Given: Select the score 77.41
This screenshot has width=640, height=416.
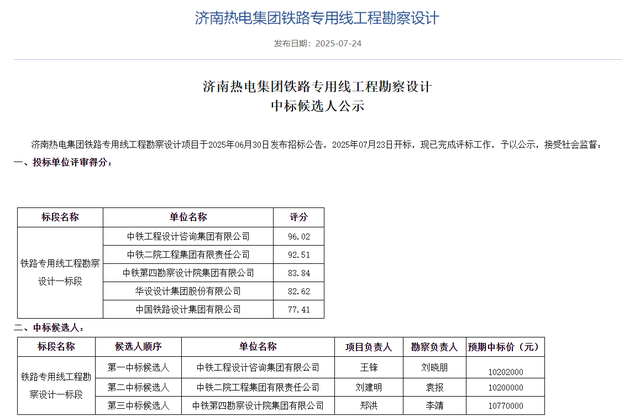Looking at the screenshot, I should point(299,310).
